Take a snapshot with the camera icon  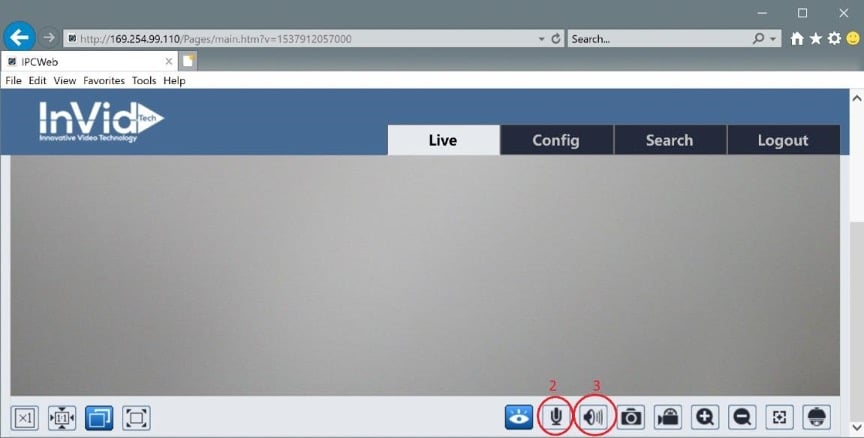[631, 417]
